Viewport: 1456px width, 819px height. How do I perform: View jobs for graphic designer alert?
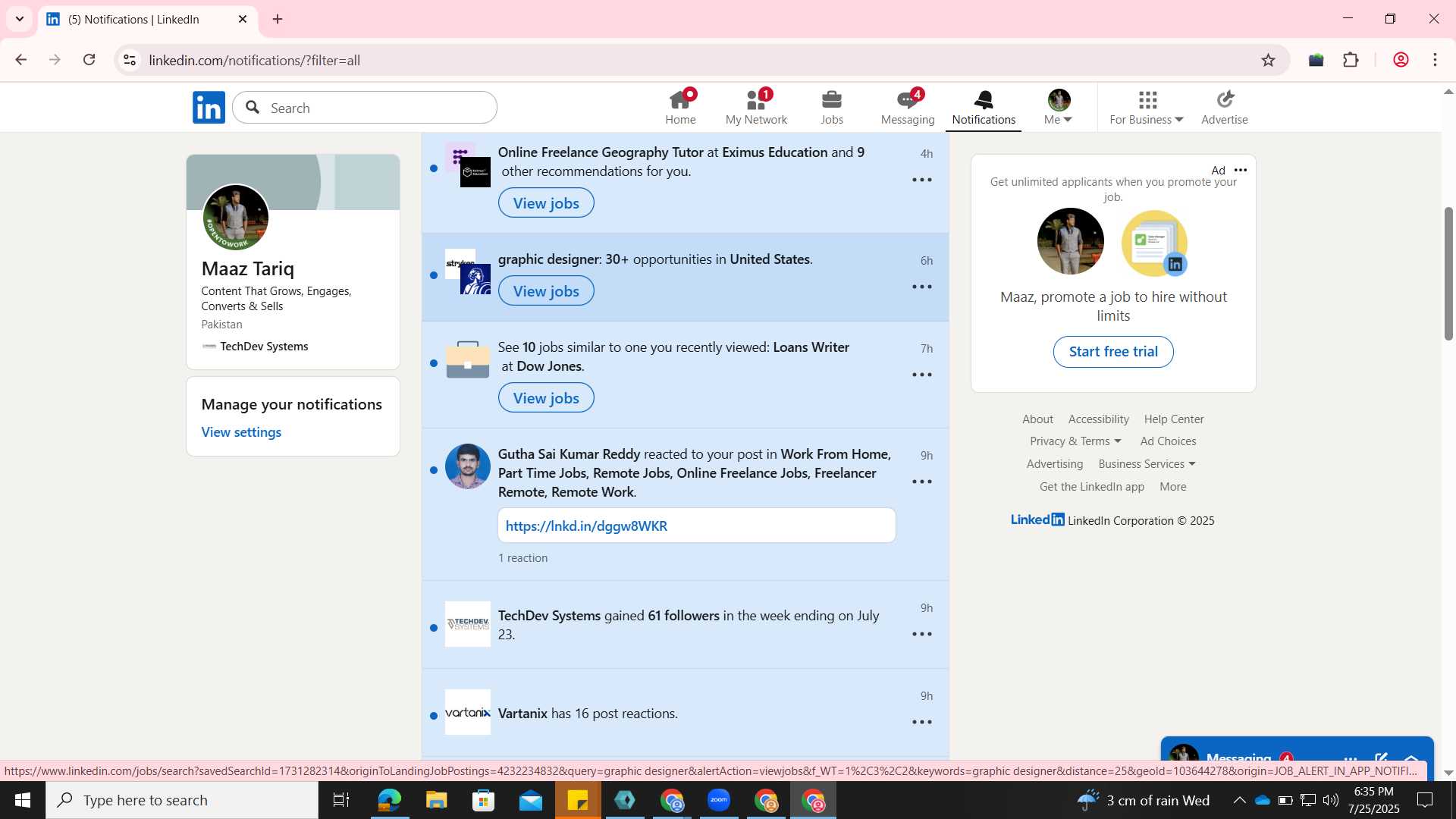(x=546, y=290)
